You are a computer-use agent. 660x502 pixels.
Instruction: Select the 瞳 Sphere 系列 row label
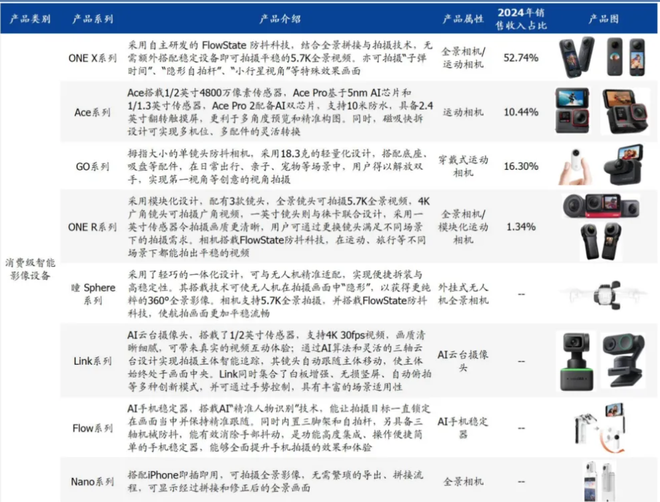tap(93, 294)
